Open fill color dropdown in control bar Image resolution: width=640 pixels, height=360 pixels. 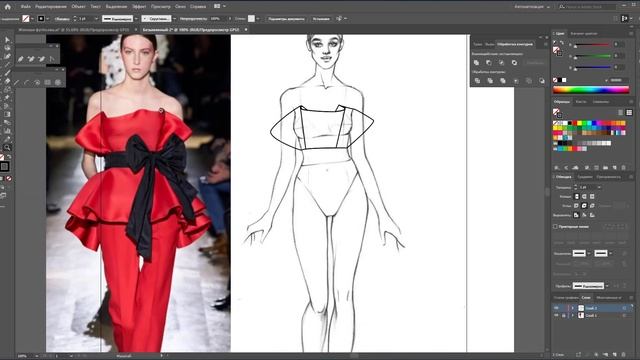point(33,19)
